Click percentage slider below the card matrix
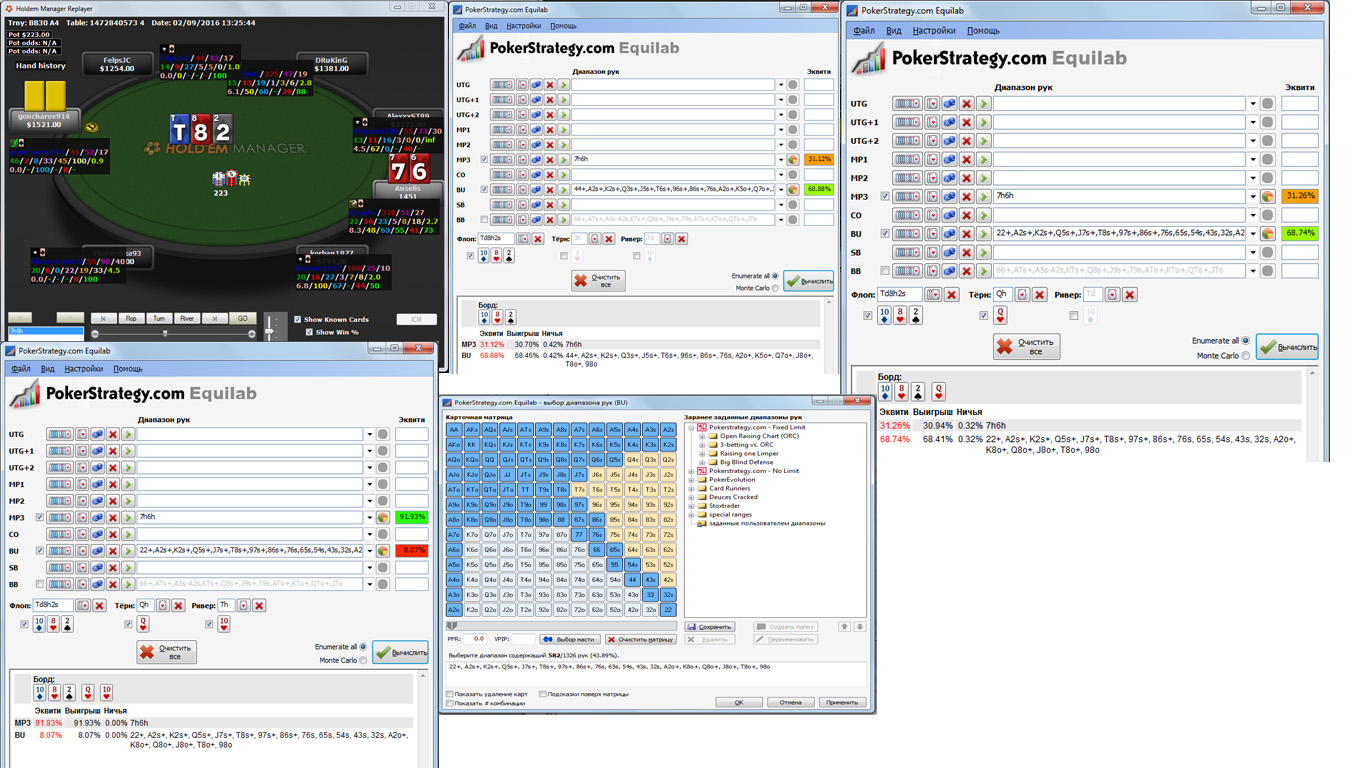 pos(562,626)
